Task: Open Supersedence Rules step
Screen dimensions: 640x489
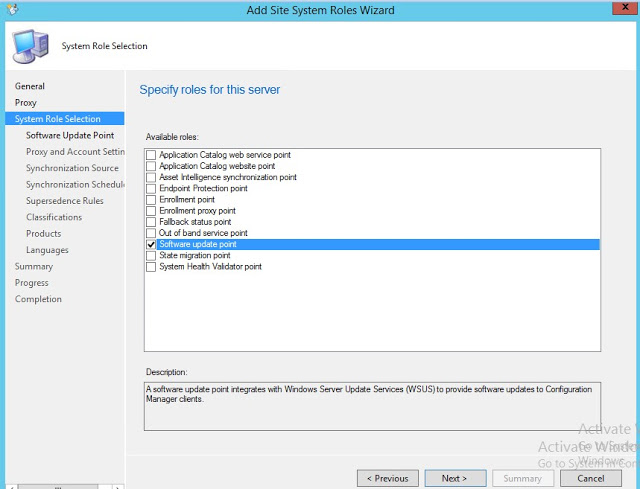Action: pos(65,201)
